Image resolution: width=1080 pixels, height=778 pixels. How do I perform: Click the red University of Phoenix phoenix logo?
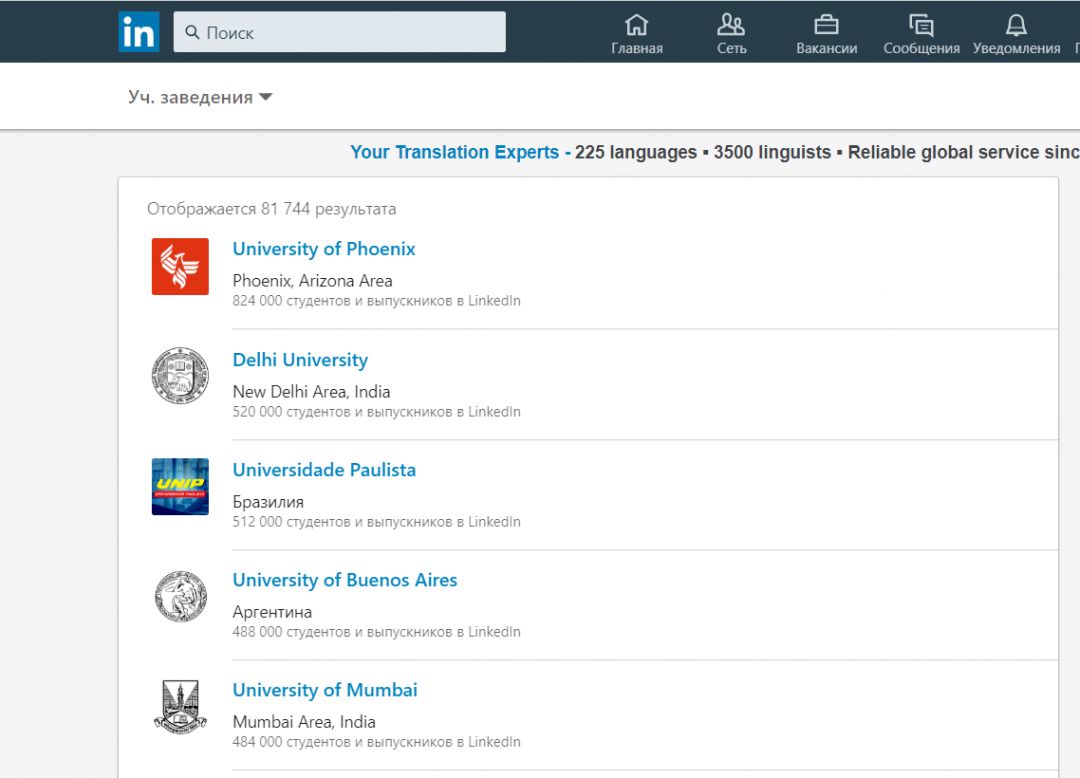coord(180,266)
